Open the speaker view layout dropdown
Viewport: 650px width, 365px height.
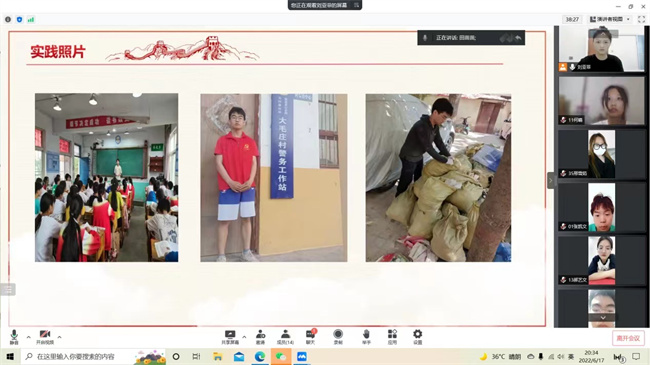pyautogui.click(x=610, y=19)
